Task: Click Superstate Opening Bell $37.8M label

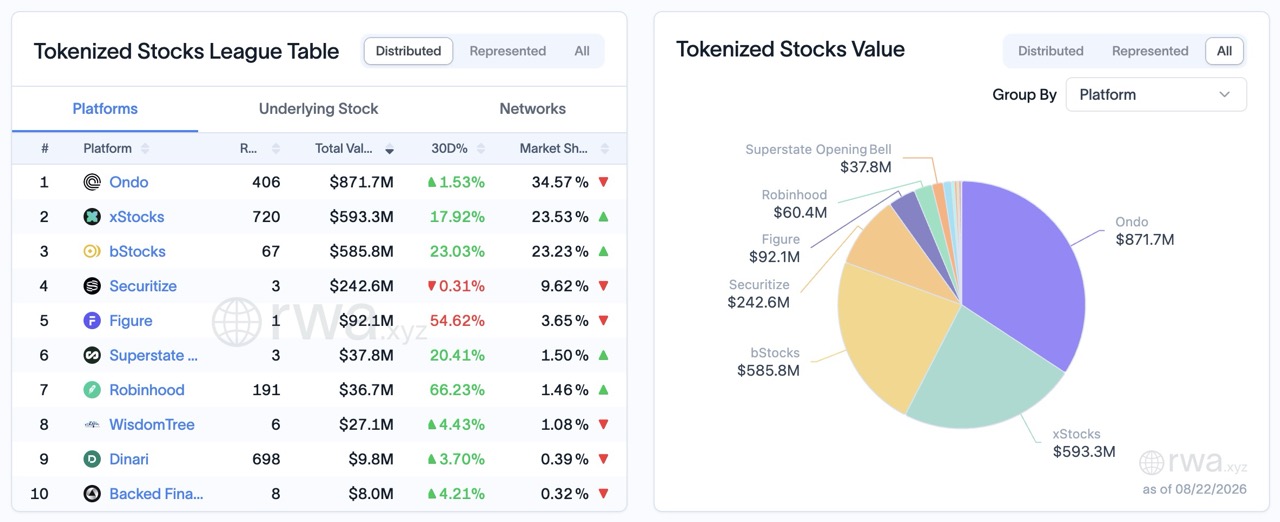Action: pos(818,158)
